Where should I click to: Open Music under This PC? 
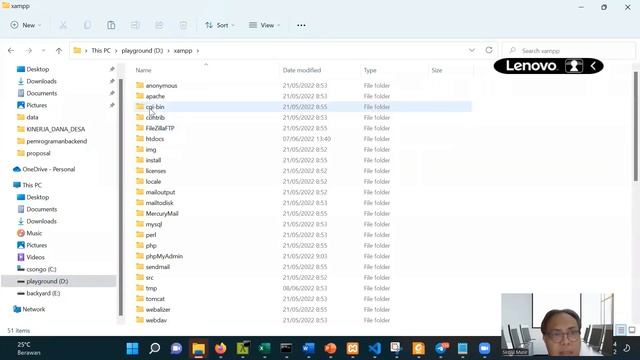tap(34, 233)
